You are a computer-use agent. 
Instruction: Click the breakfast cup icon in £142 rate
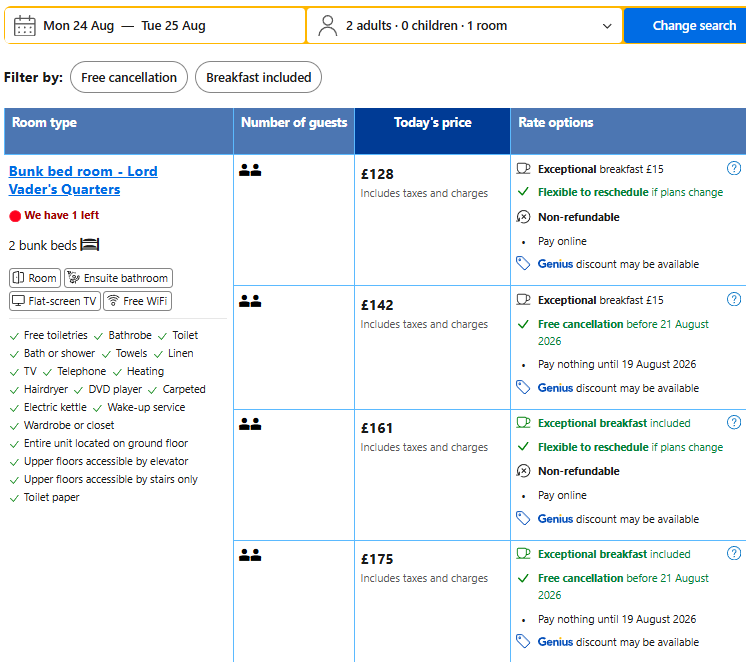click(x=523, y=299)
